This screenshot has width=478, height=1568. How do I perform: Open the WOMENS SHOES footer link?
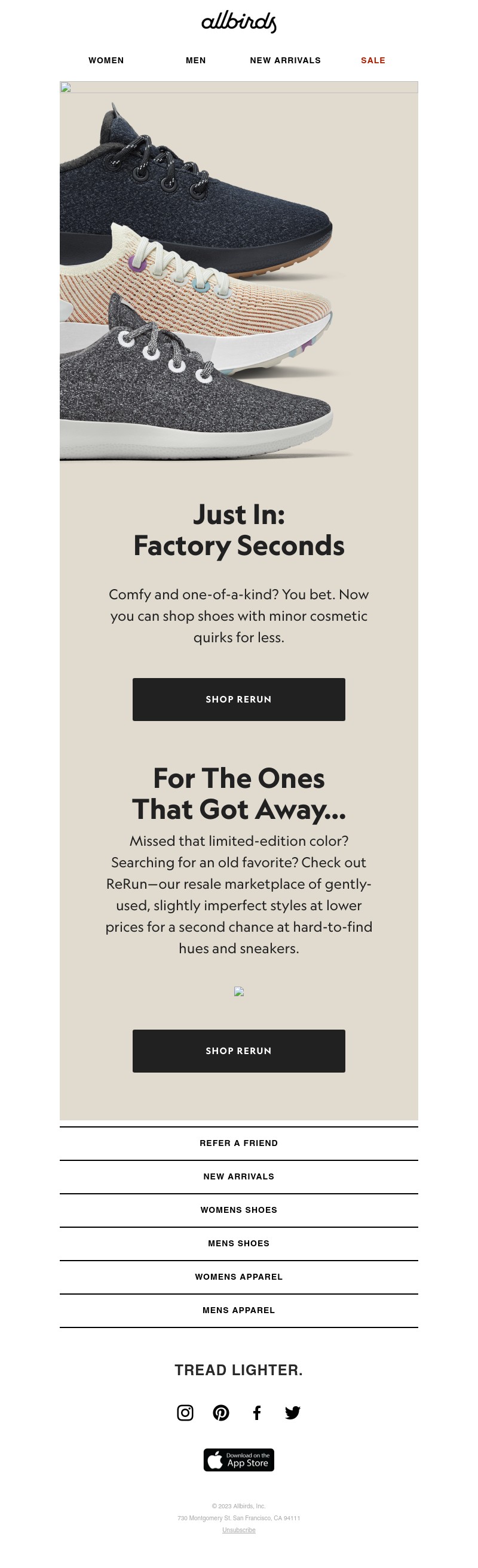point(239,1210)
